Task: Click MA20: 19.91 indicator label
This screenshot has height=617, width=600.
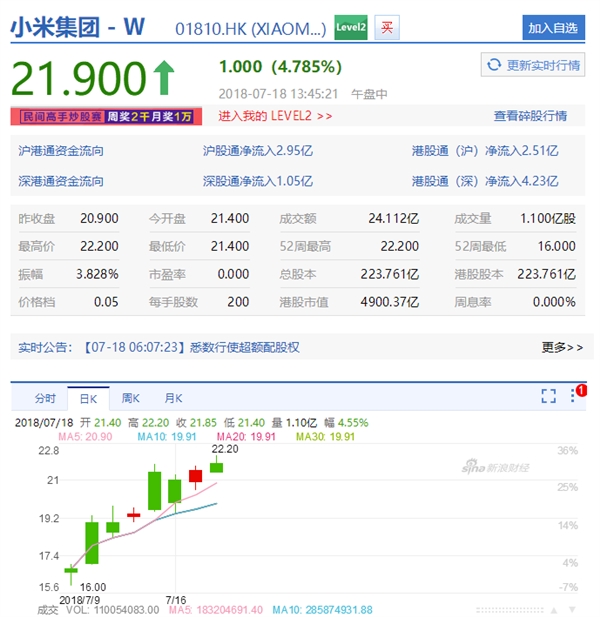Action: 246,437
